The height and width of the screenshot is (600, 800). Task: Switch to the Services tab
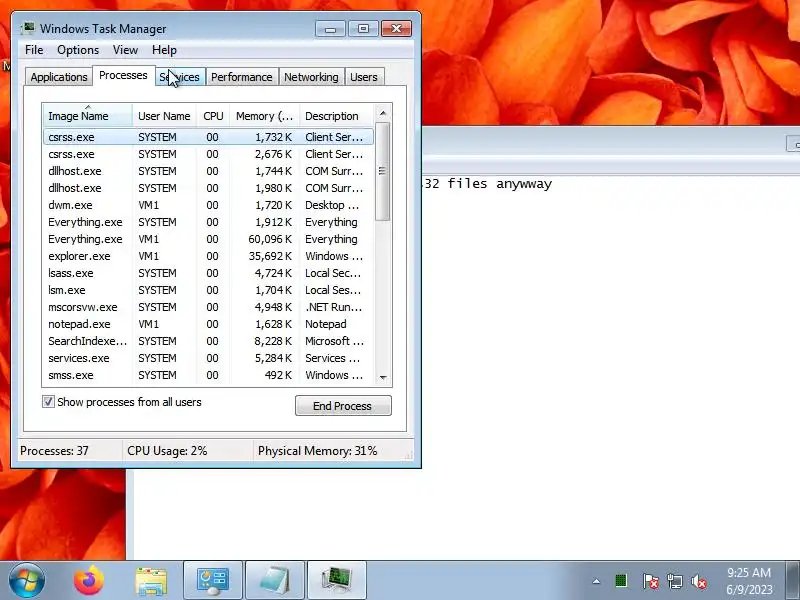(x=180, y=77)
